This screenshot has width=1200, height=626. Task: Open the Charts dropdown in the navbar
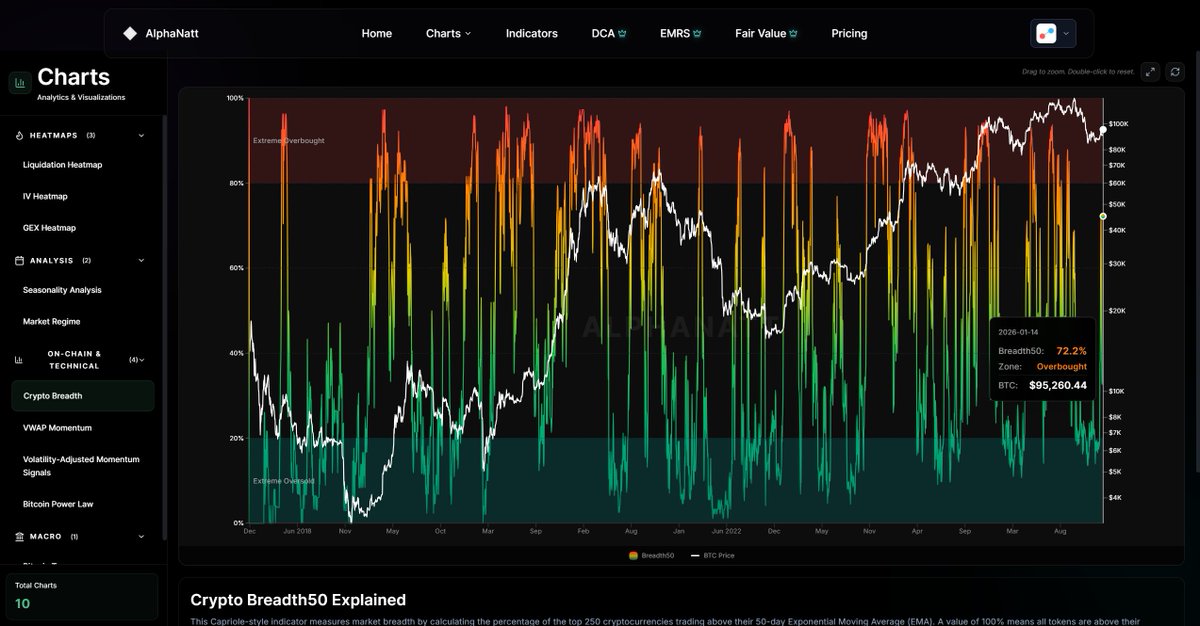448,33
